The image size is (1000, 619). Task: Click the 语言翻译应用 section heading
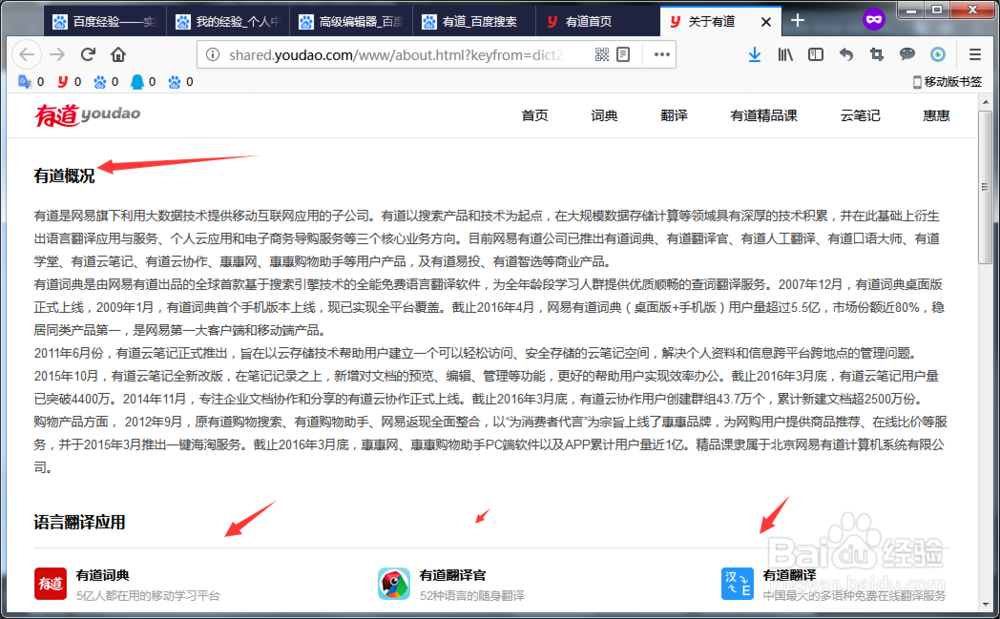coord(80,522)
